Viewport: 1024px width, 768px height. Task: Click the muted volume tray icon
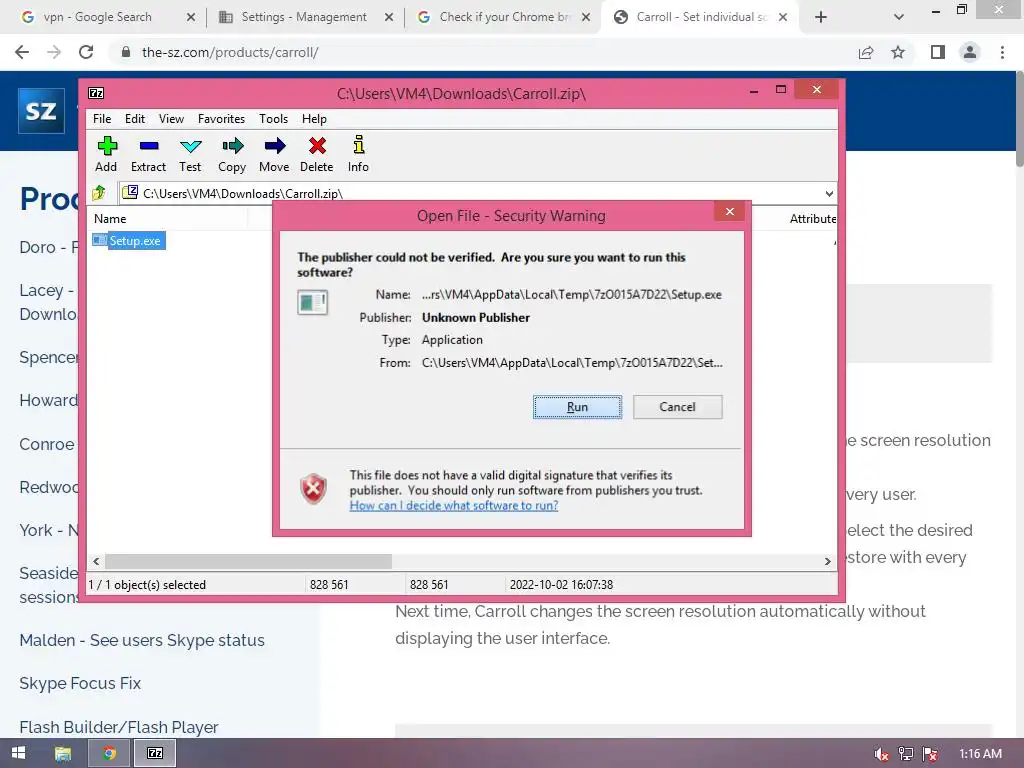click(881, 754)
